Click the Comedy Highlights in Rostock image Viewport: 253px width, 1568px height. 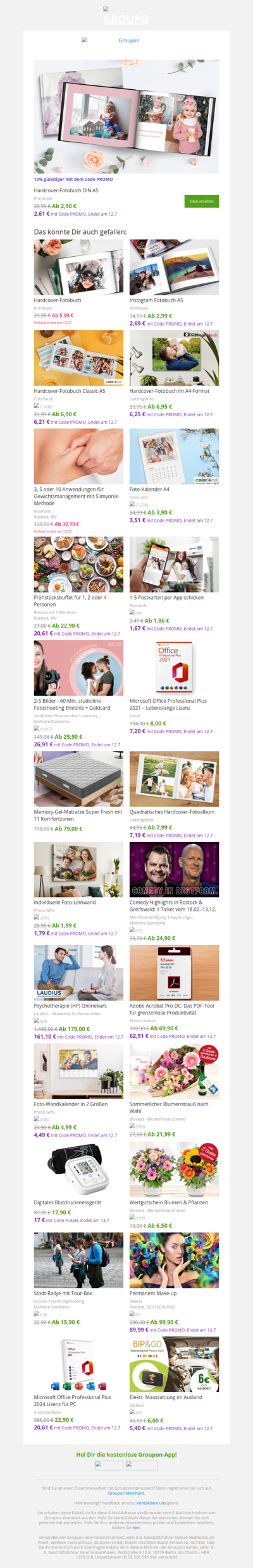(174, 869)
